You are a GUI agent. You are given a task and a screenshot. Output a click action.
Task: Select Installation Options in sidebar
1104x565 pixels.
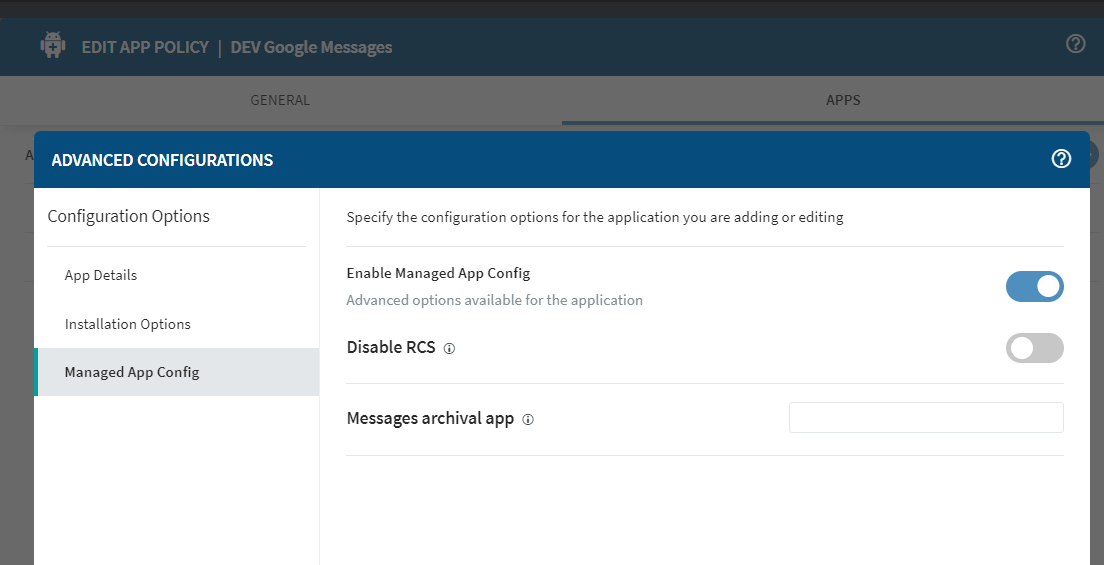coord(127,324)
